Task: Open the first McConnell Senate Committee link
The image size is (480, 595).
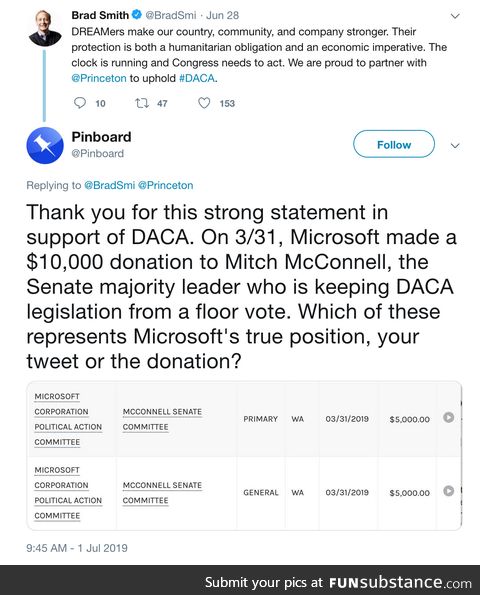Action: (162, 419)
